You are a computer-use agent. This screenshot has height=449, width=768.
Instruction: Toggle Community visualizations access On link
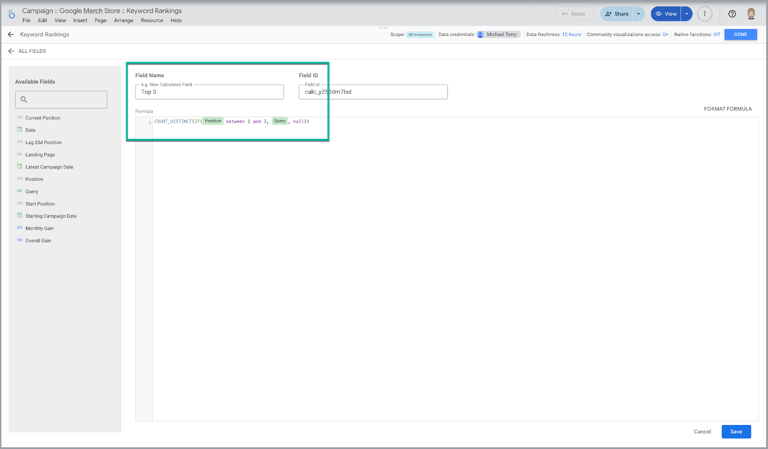(665, 34)
